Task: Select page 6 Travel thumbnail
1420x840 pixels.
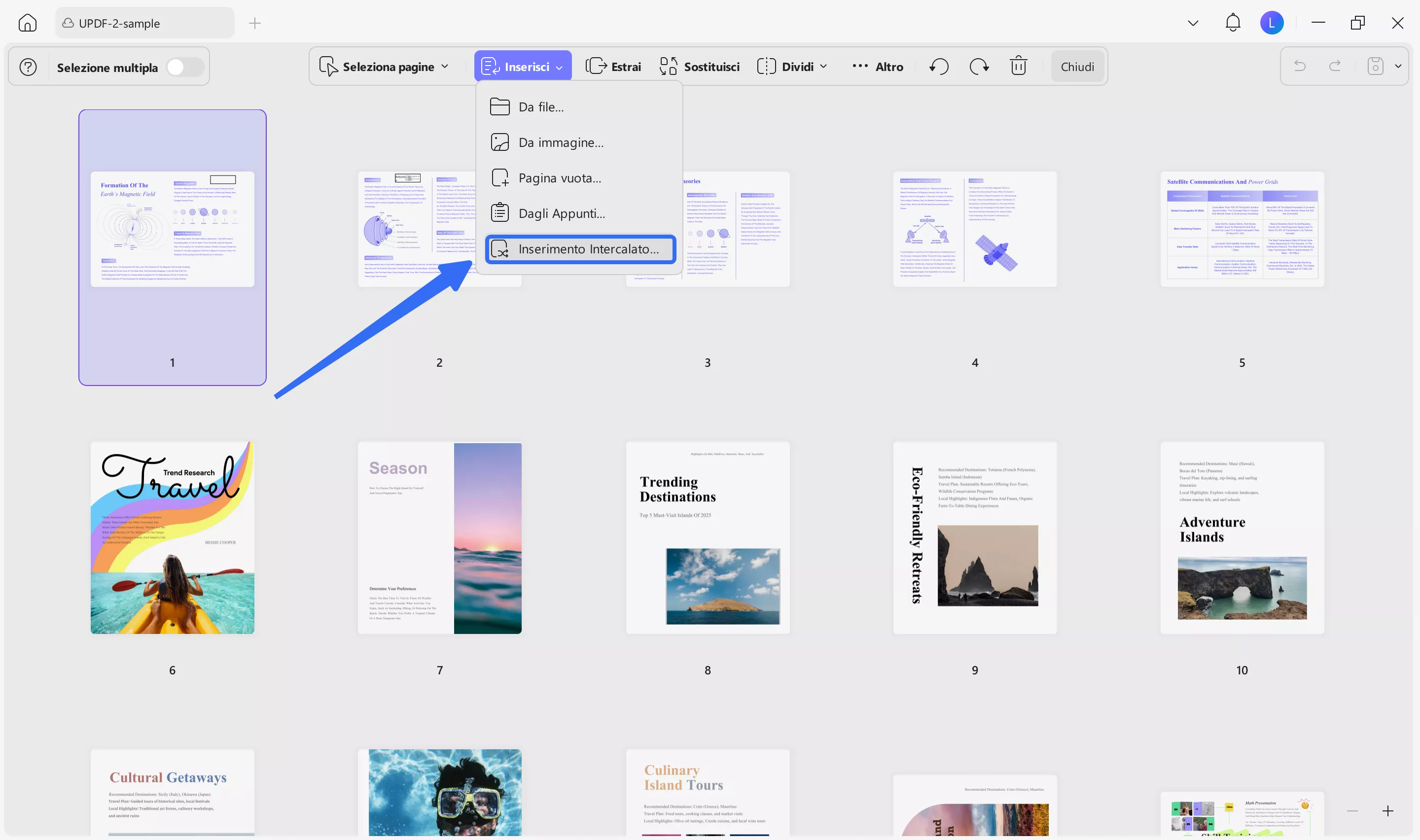Action: [x=172, y=538]
